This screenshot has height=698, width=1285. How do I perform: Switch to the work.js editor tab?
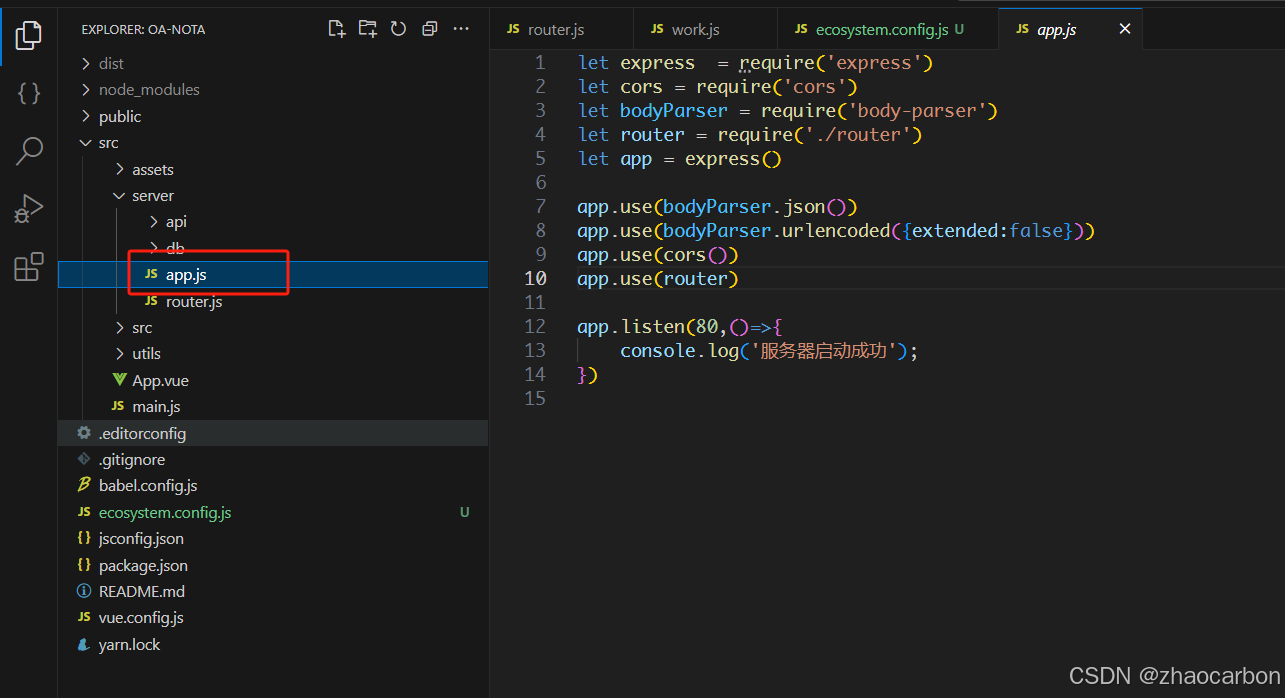coord(695,30)
